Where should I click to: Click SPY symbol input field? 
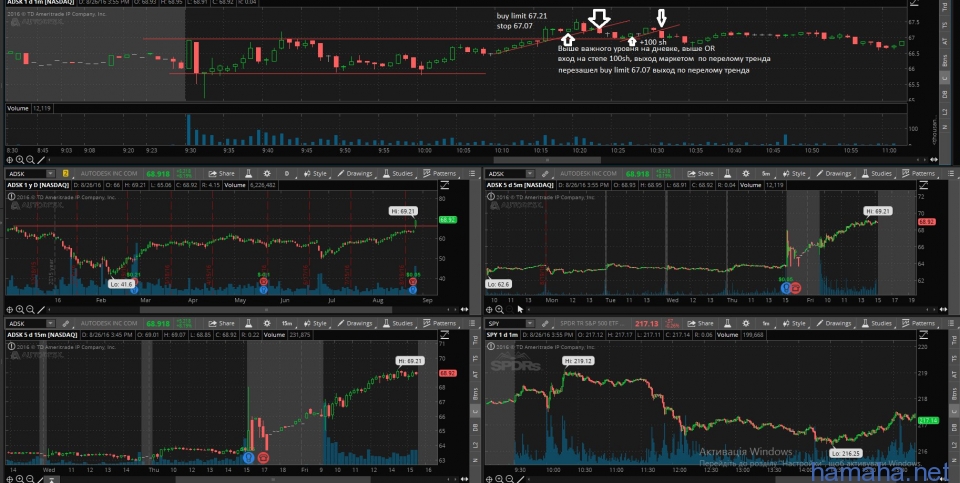point(505,323)
